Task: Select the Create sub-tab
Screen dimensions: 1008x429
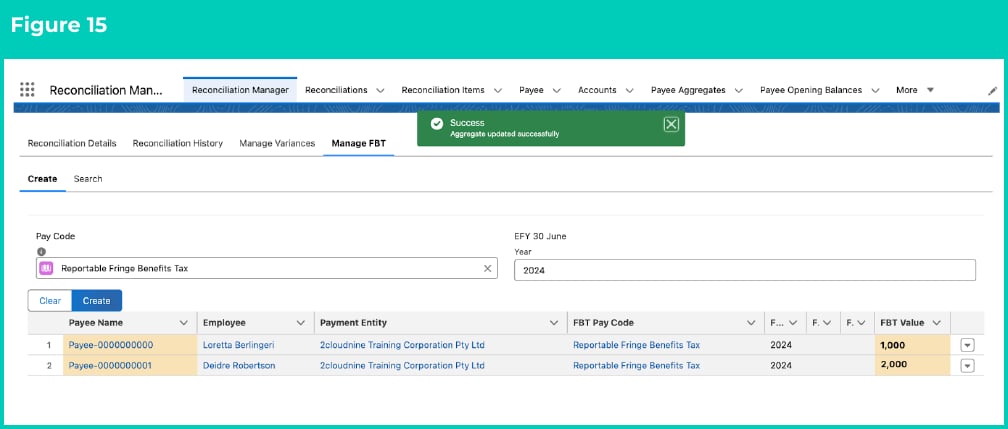Action: (x=42, y=179)
